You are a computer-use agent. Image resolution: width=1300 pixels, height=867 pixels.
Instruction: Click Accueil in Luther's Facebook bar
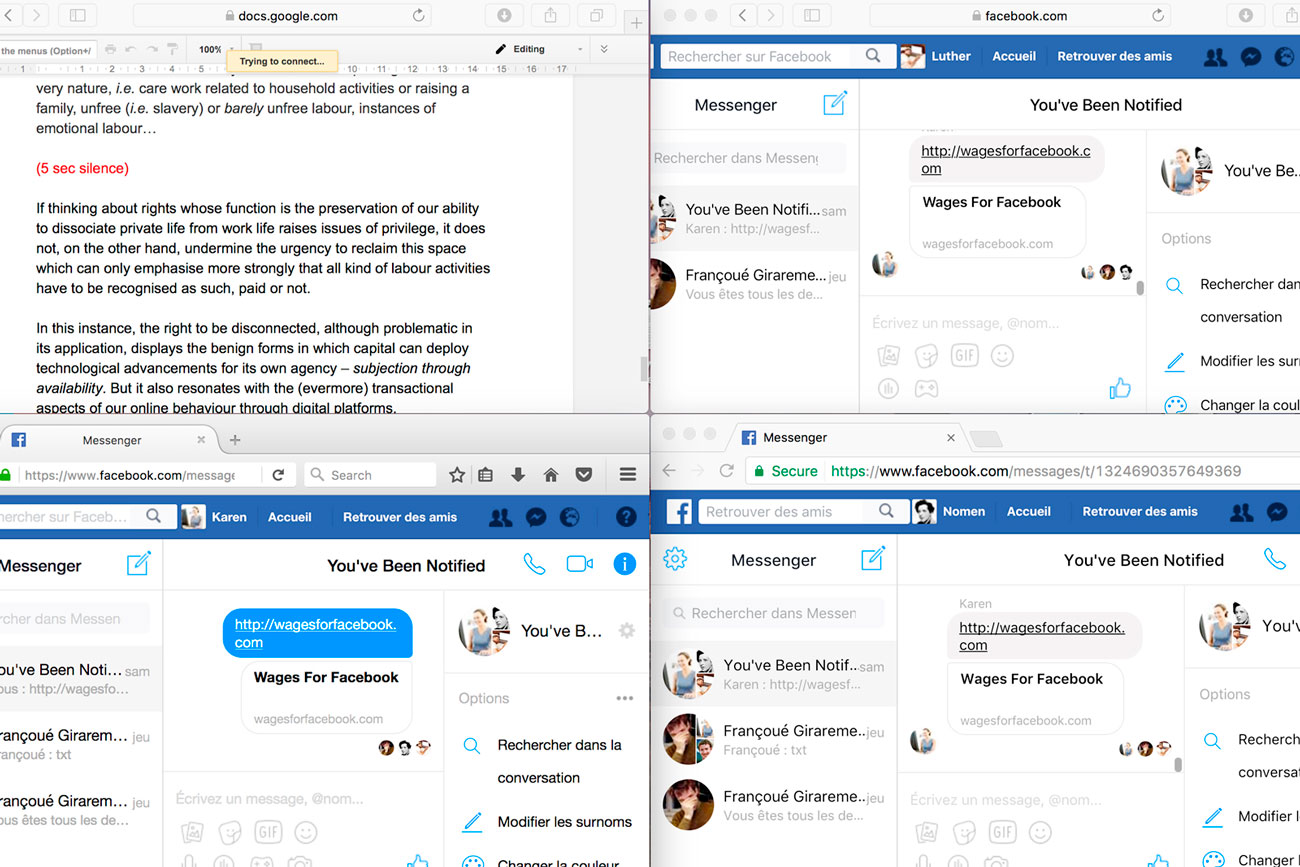tap(1014, 56)
